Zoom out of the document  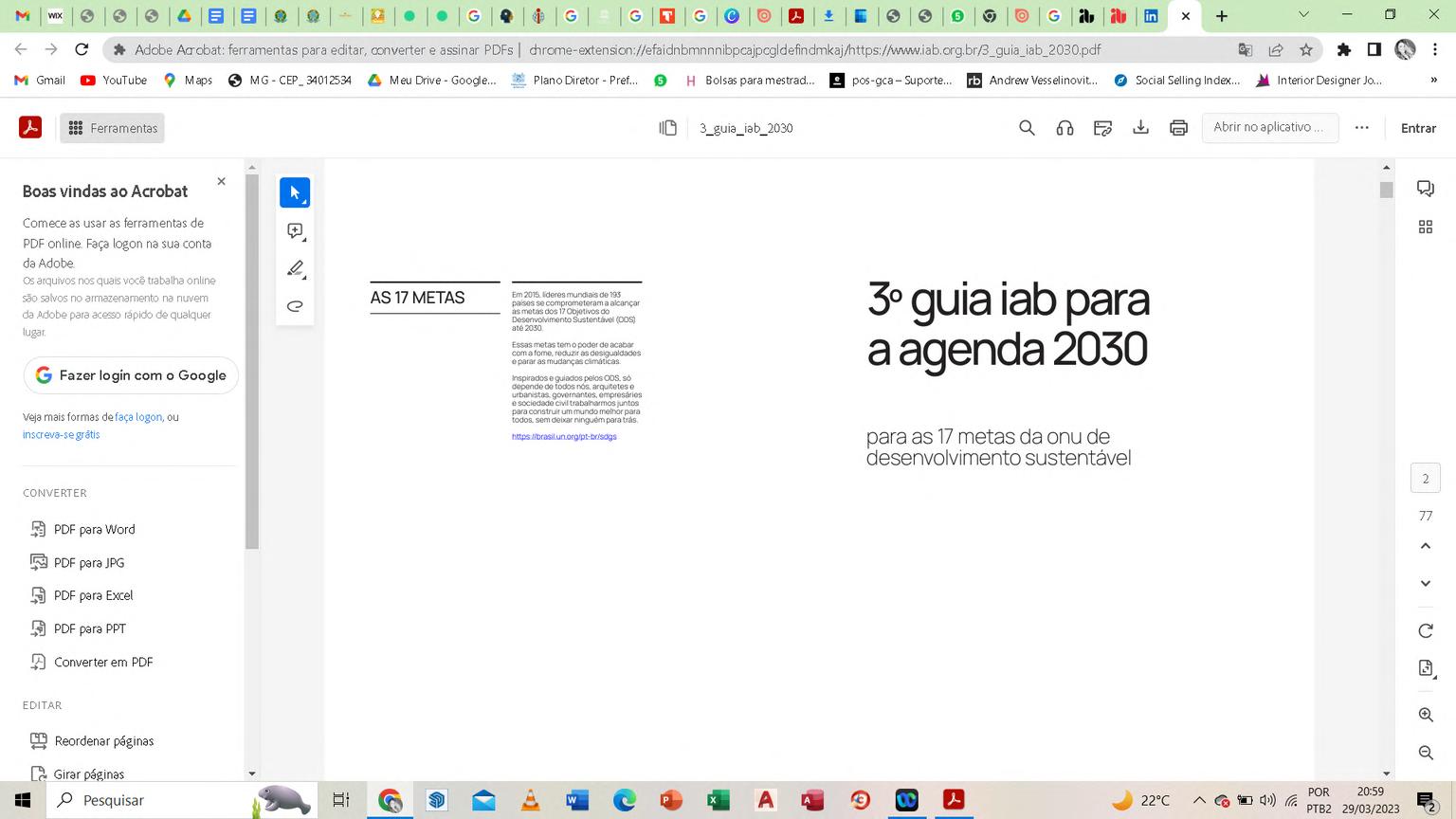[1425, 753]
